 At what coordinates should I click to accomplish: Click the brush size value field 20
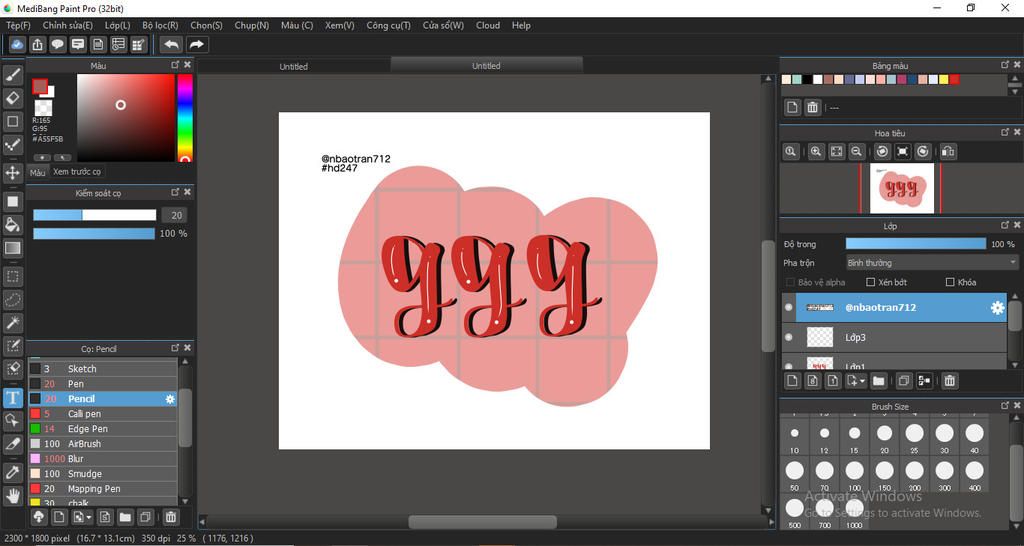click(x=176, y=215)
